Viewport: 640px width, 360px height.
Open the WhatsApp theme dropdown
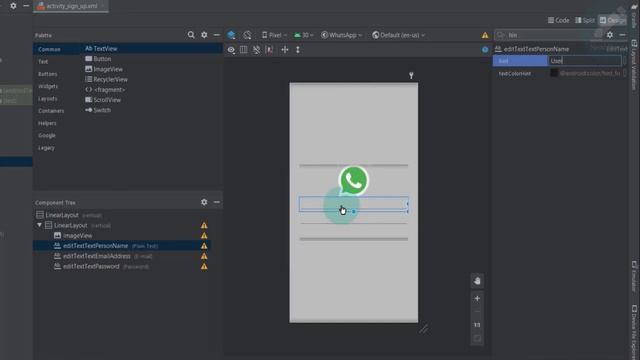point(341,35)
